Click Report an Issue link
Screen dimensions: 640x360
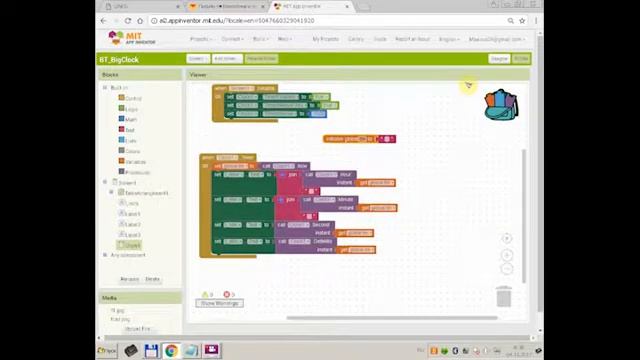click(x=412, y=39)
